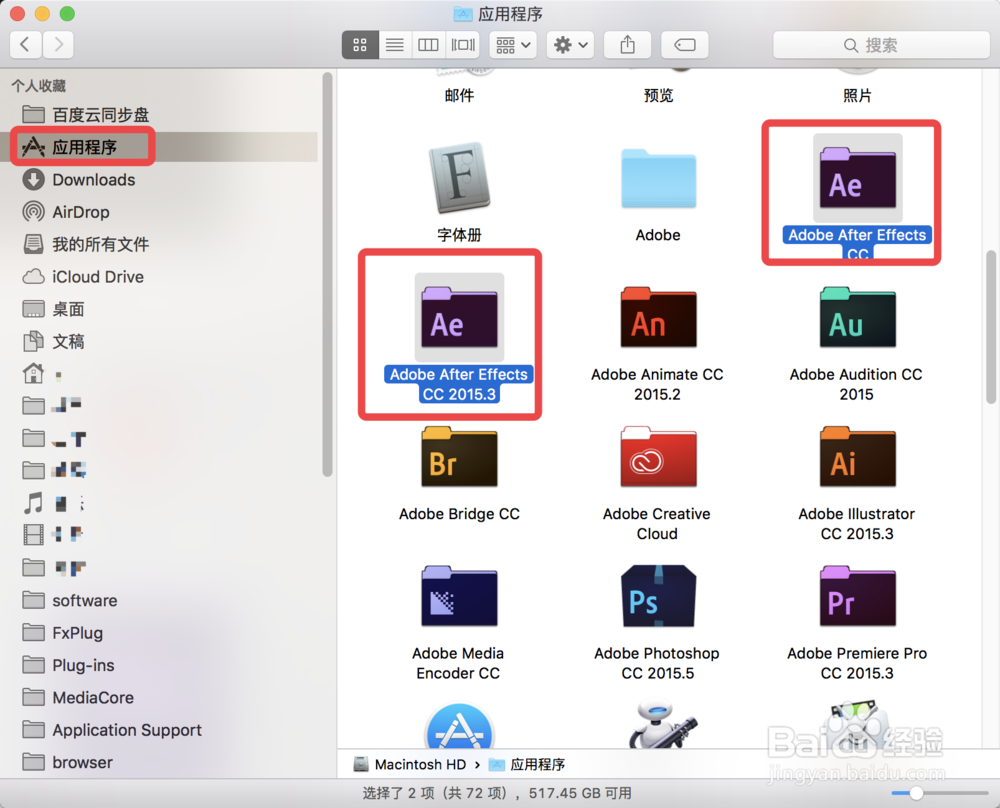
Task: Switch to Cover Flow view
Action: pyautogui.click(x=463, y=45)
